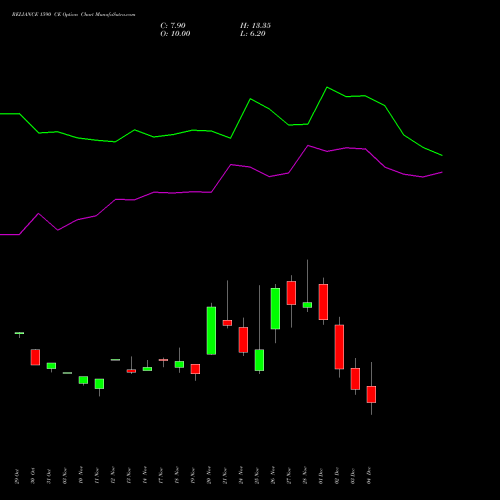Viewport: 500px width, 500px height.
Task: Select the green candle on 26 Nov
Action: [x=275, y=308]
